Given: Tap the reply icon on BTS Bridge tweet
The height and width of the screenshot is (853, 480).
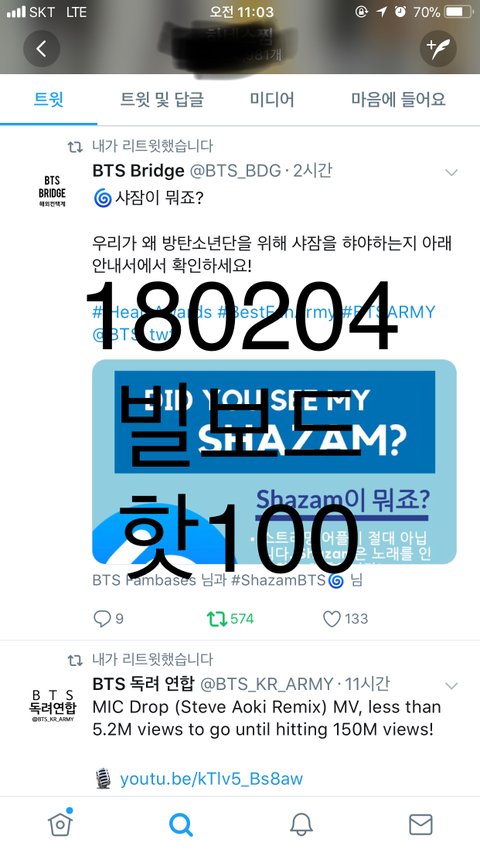Looking at the screenshot, I should [x=102, y=619].
